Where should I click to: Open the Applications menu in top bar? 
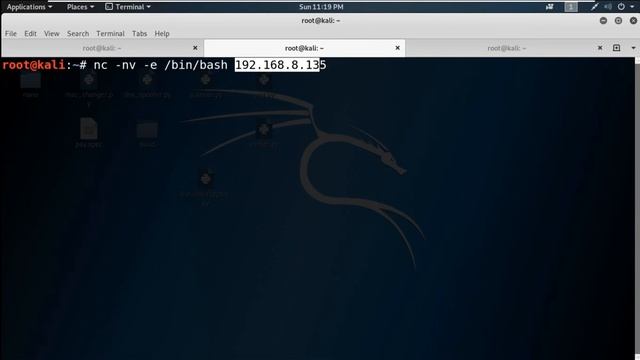click(29, 7)
